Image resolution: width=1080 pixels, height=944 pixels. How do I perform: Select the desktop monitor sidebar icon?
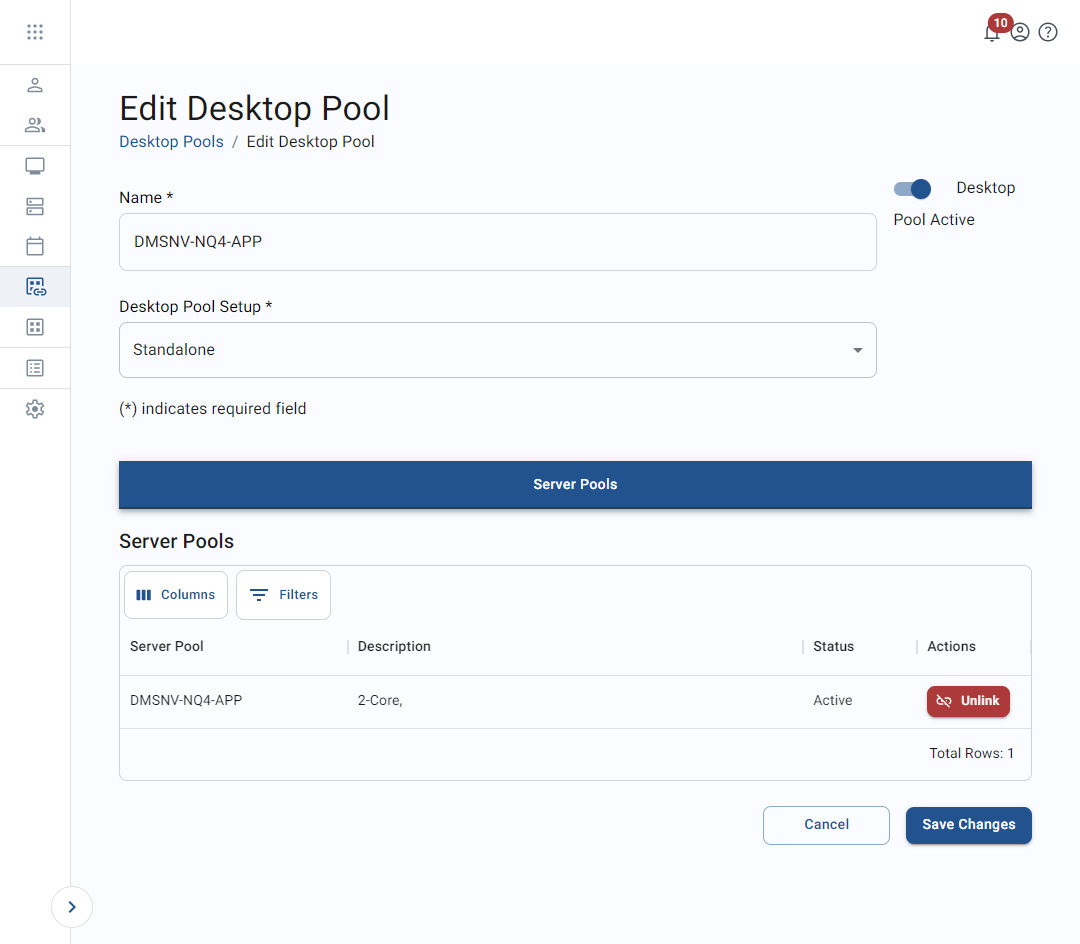click(x=35, y=166)
